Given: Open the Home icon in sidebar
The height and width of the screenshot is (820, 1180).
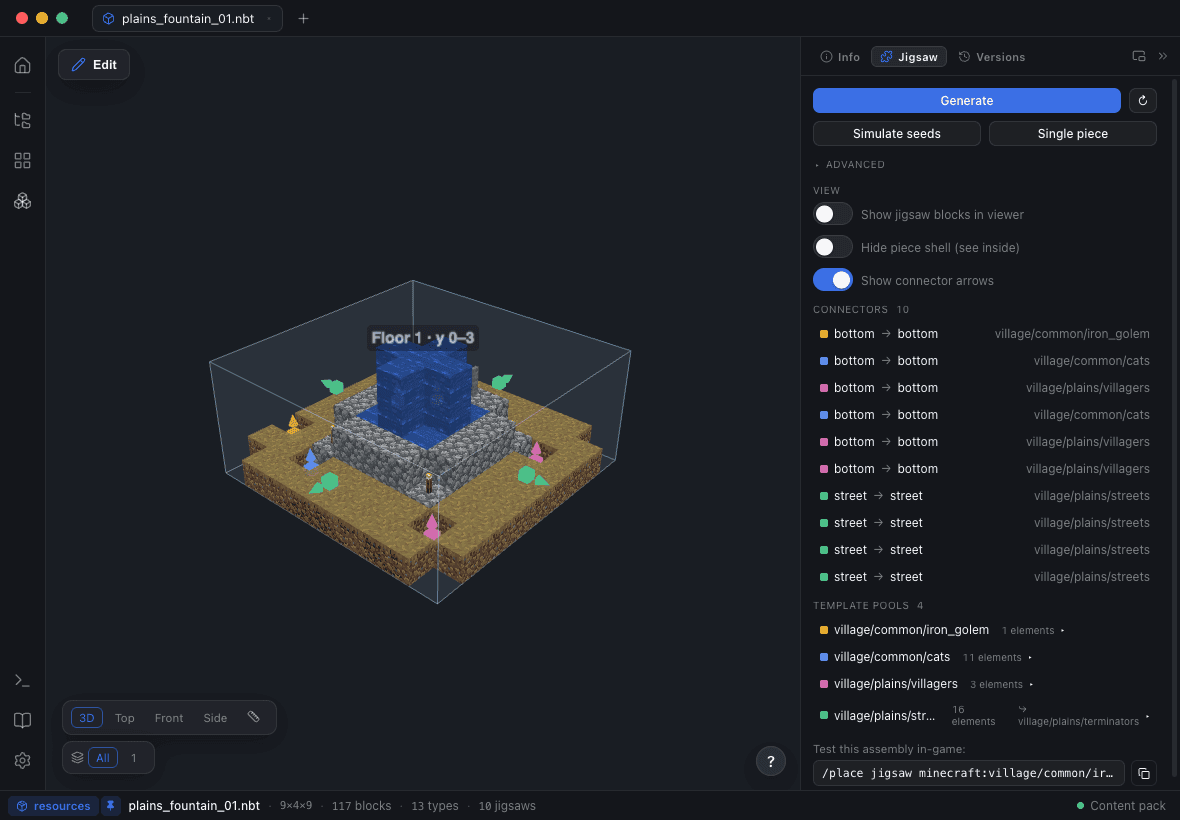Looking at the screenshot, I should point(23,65).
